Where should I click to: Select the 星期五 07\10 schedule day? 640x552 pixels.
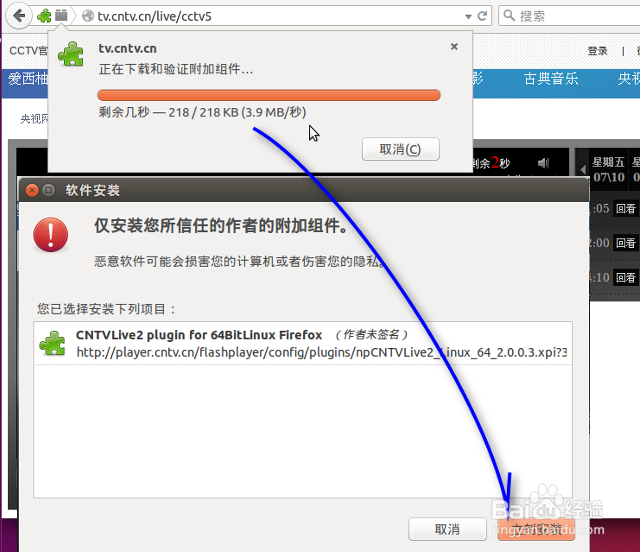pyautogui.click(x=609, y=169)
